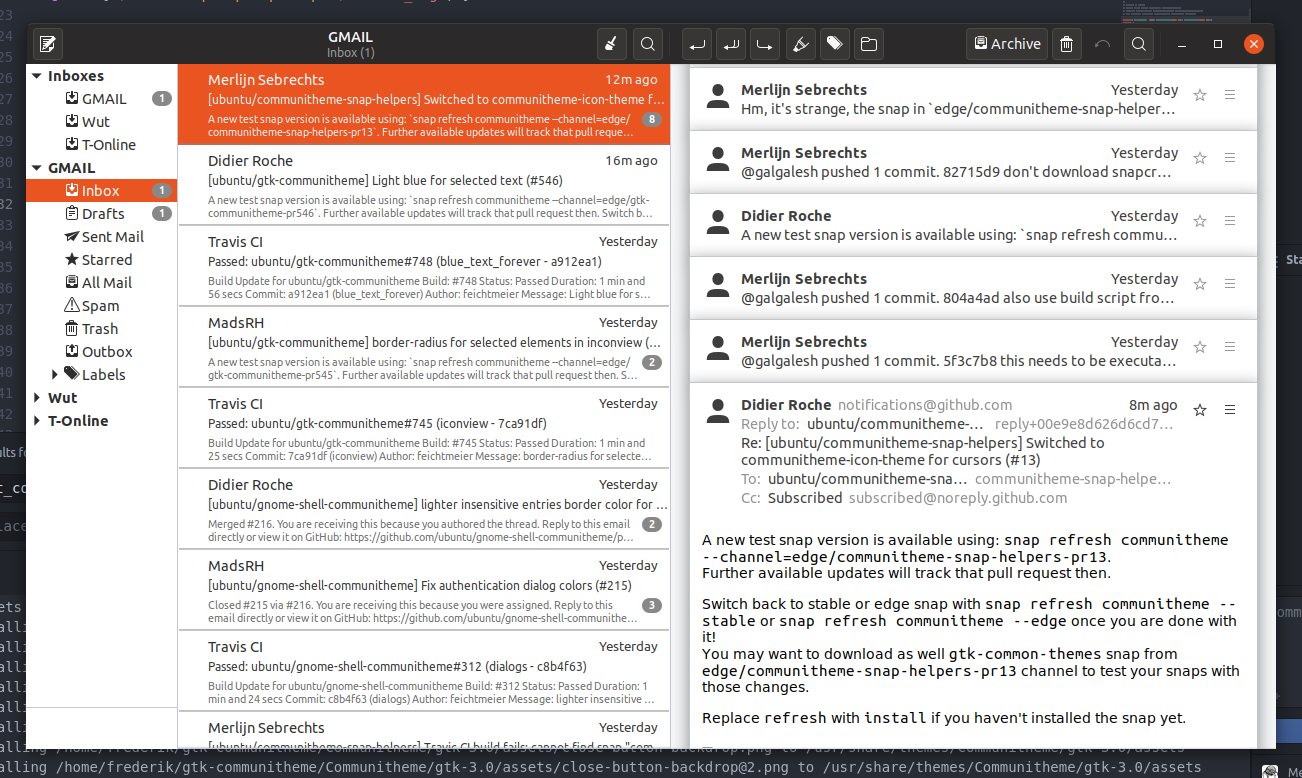1302x778 pixels.
Task: Open Travis CI build #748 conversation
Action: [423, 266]
